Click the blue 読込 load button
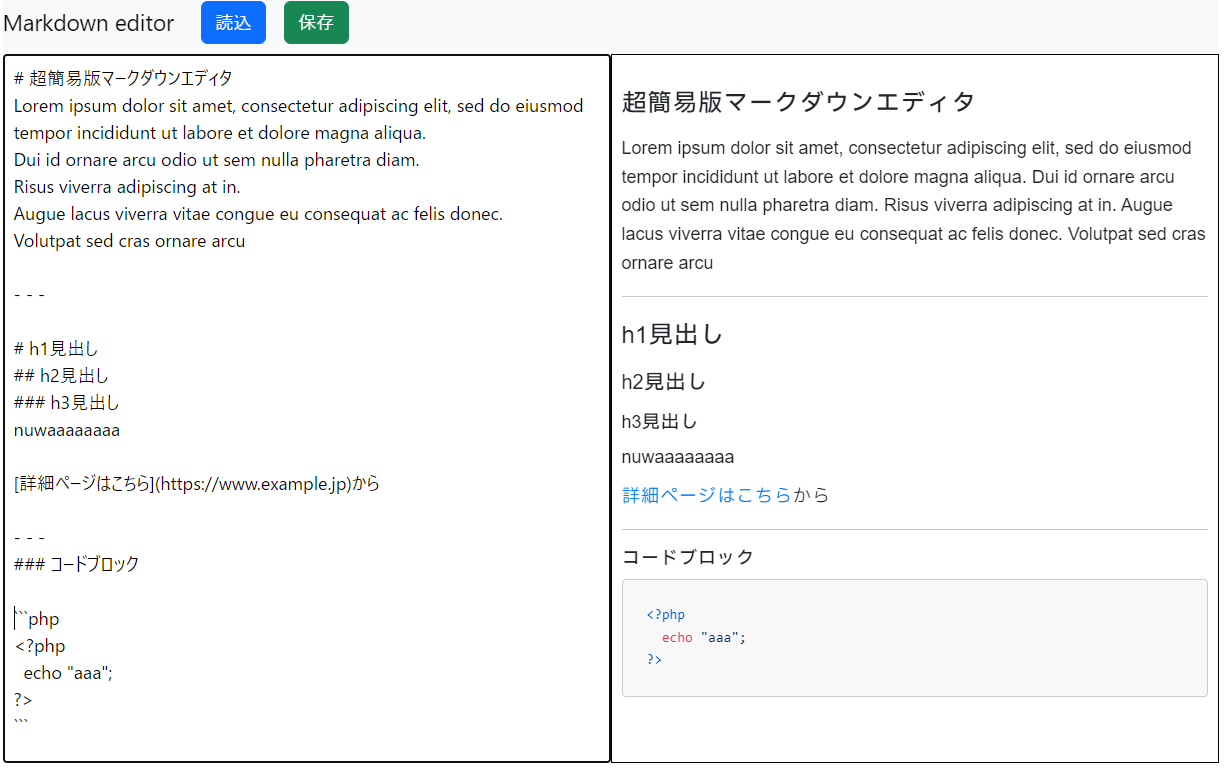The height and width of the screenshot is (772, 1225). [x=233, y=23]
